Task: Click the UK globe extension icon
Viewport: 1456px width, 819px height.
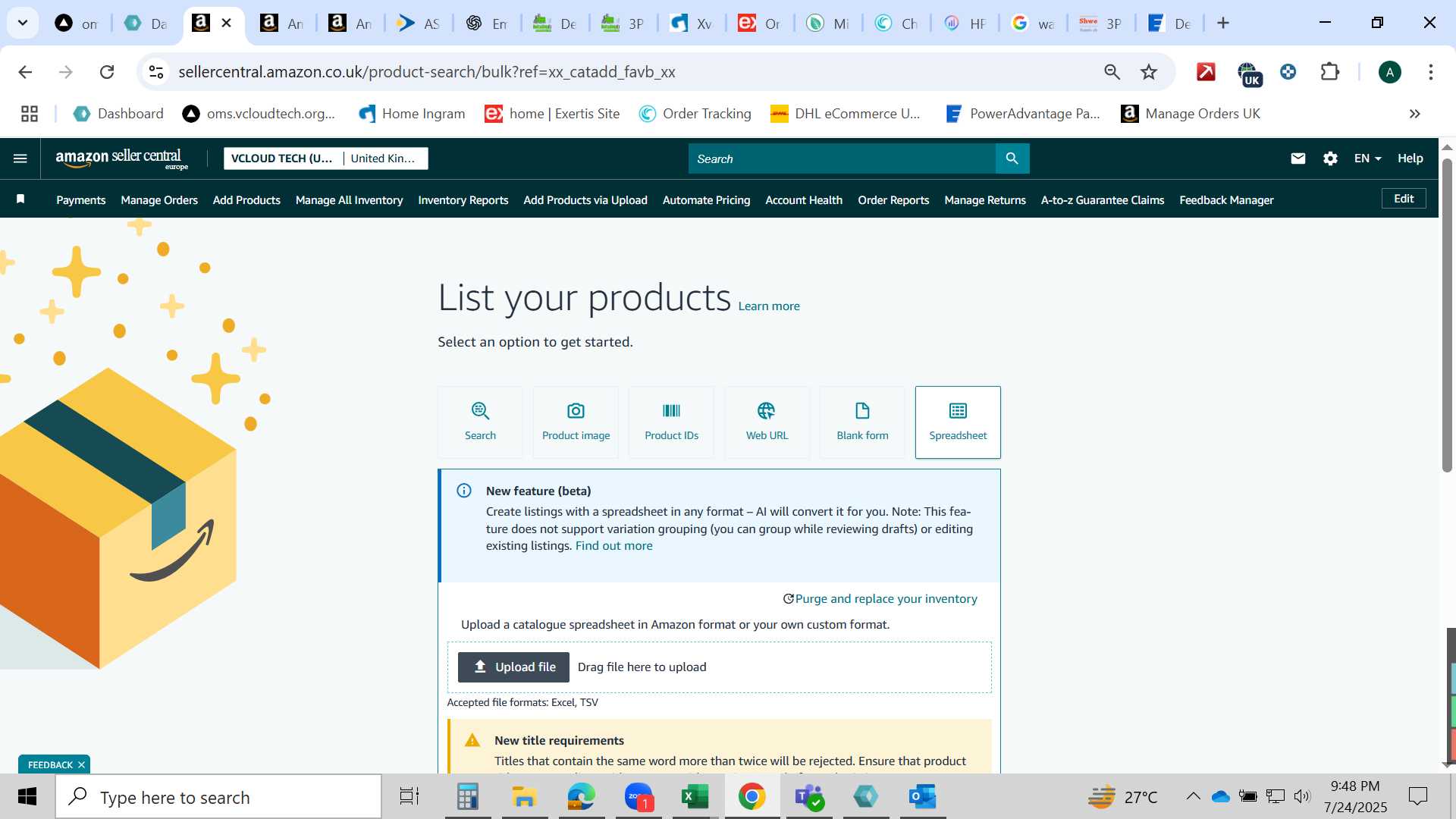Action: coord(1249,74)
